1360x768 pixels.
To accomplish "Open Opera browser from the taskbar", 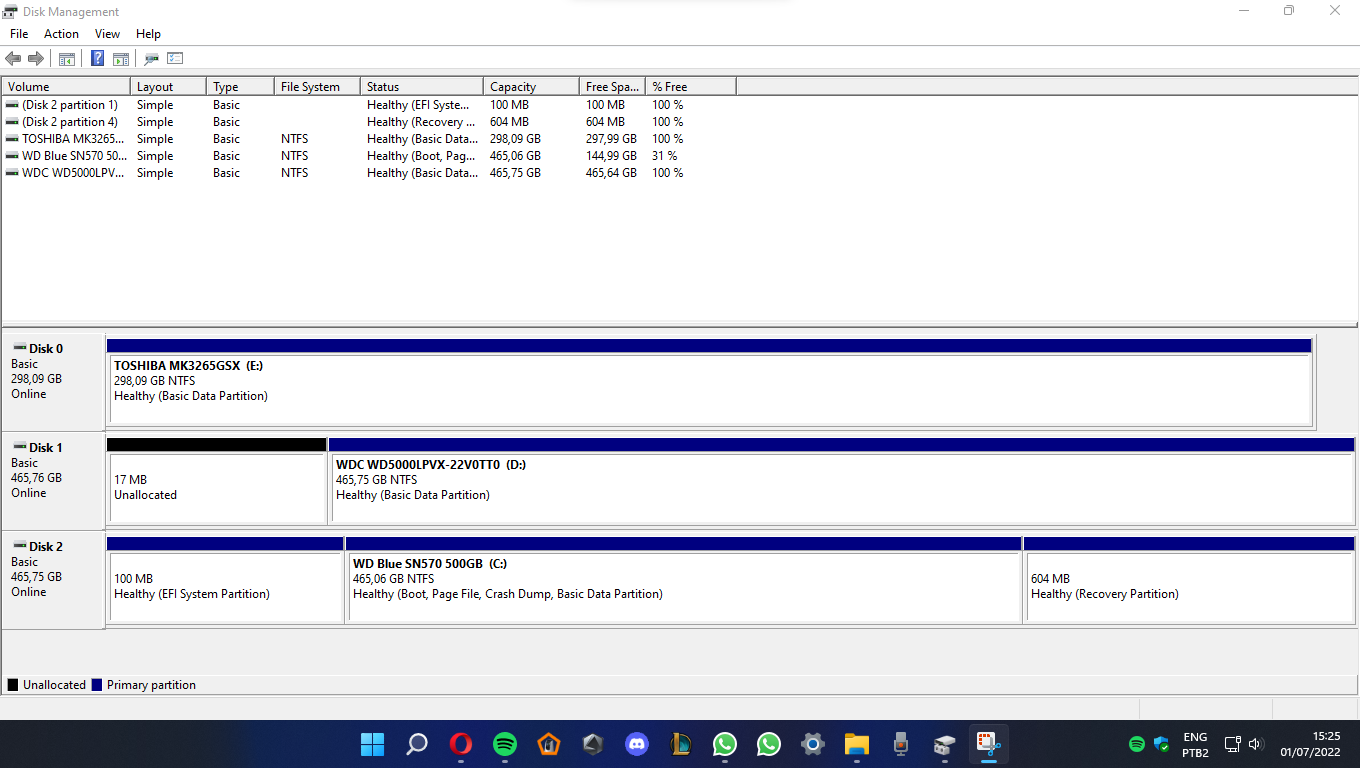I will (461, 744).
